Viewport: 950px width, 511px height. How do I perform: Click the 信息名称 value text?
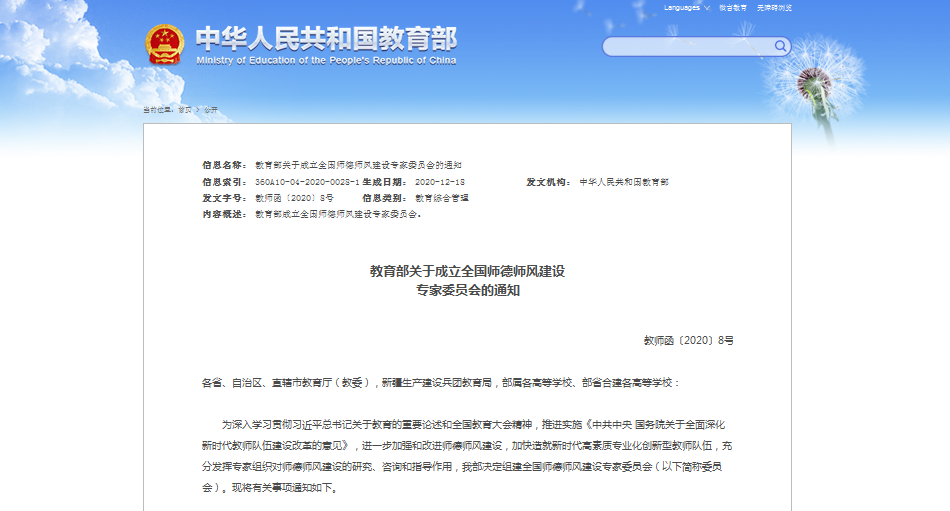(358, 165)
